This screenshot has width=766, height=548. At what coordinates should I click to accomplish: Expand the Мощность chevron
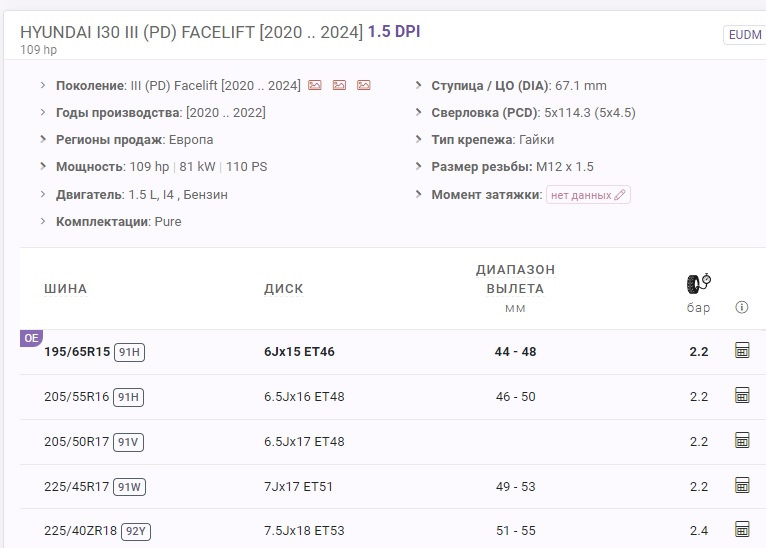pyautogui.click(x=43, y=166)
